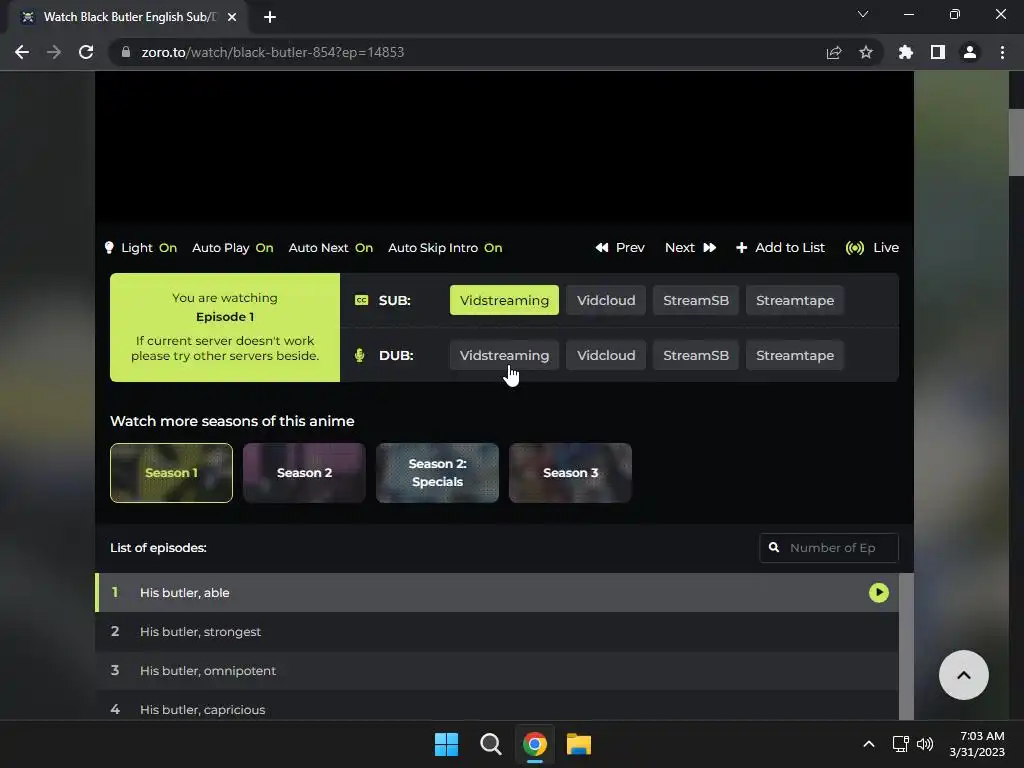Bookmark this page with the star icon

click(x=865, y=52)
